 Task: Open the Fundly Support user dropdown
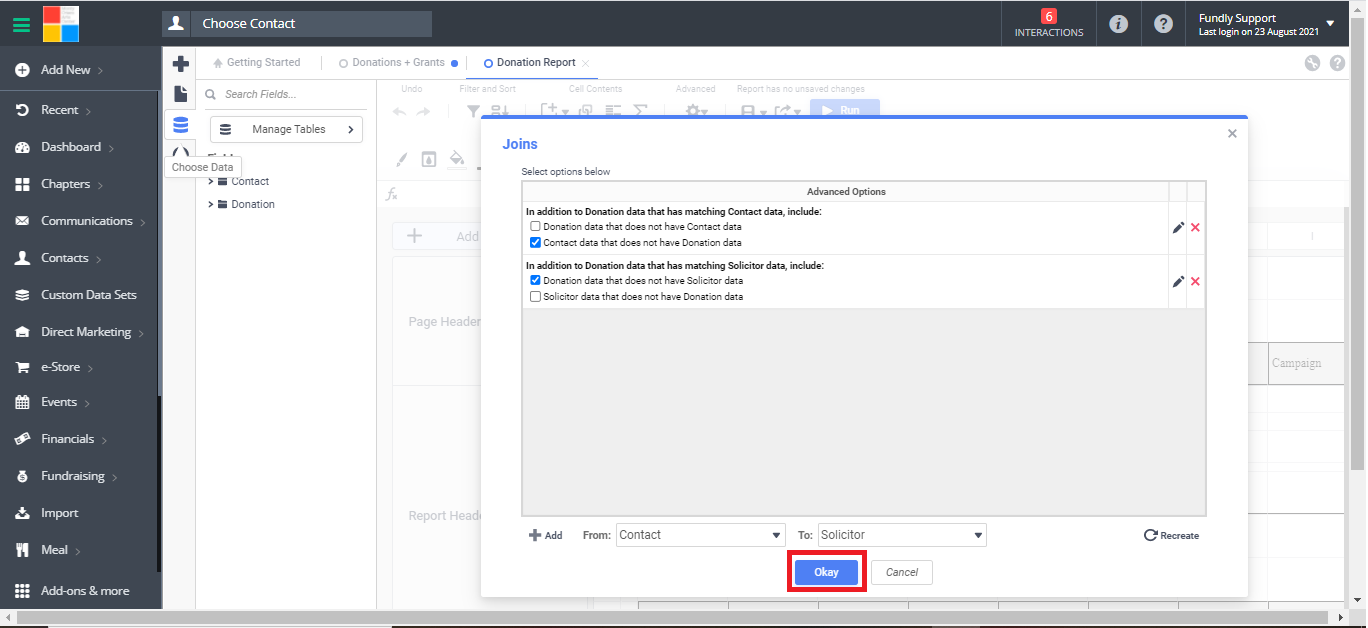(x=1266, y=24)
